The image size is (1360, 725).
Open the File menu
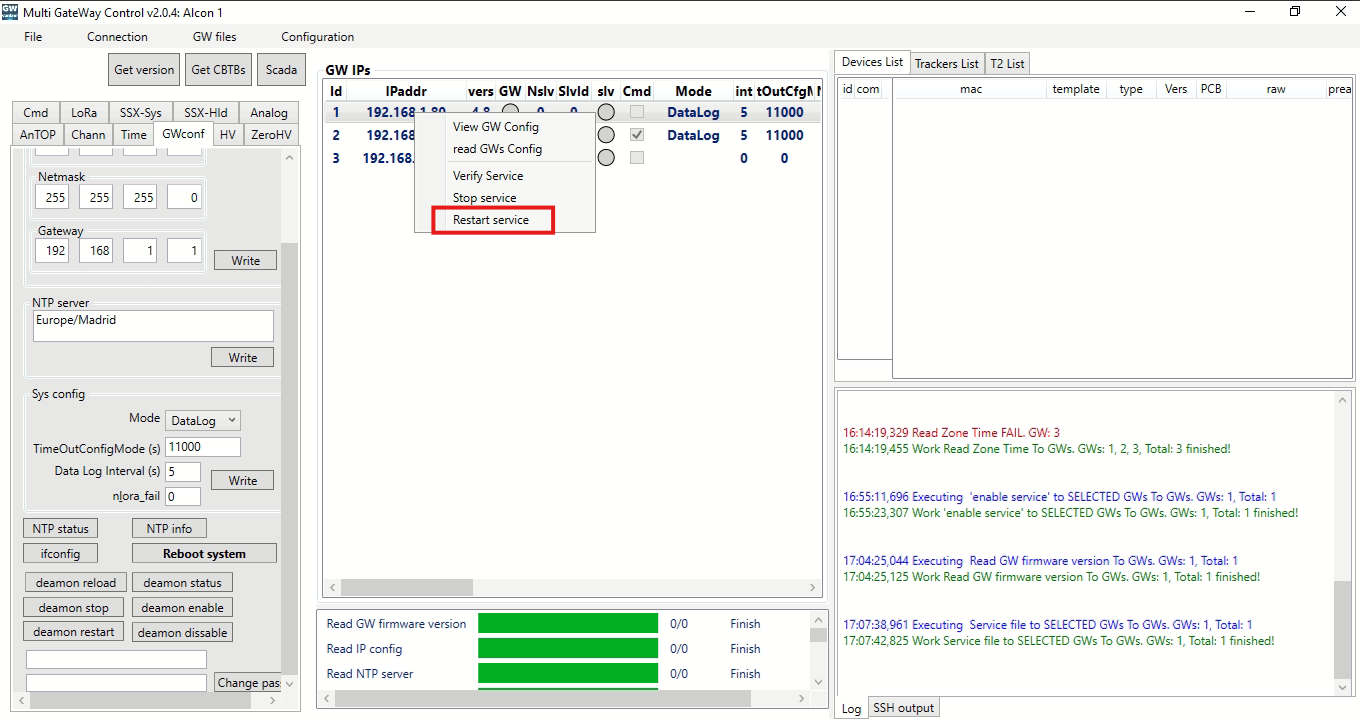(33, 37)
